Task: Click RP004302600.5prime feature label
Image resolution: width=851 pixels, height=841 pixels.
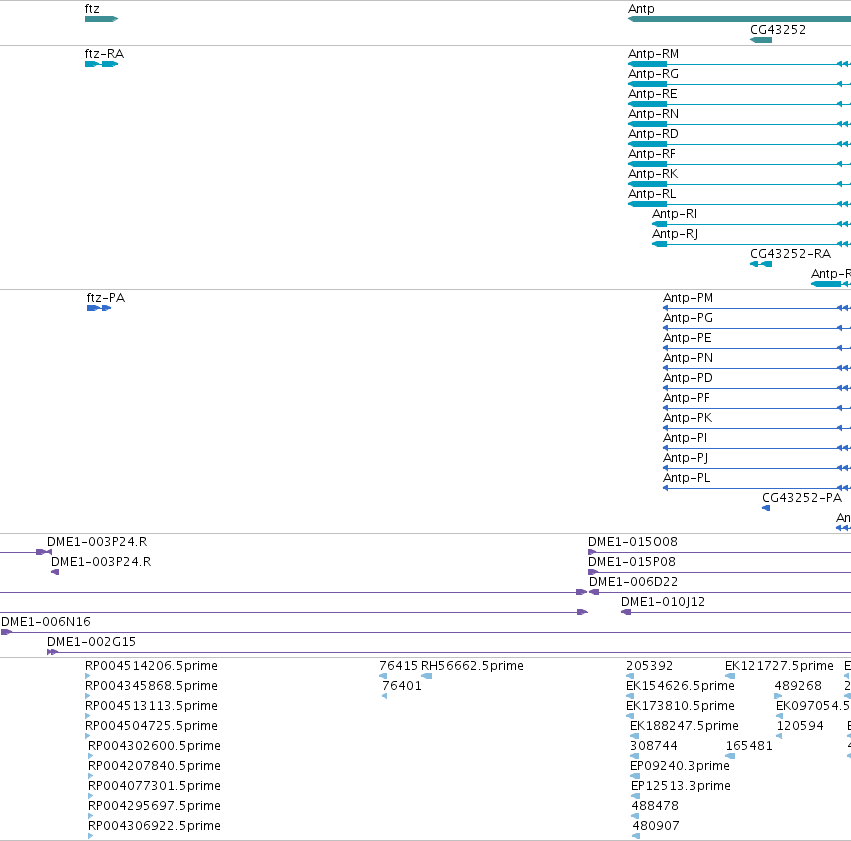Action: click(x=154, y=746)
